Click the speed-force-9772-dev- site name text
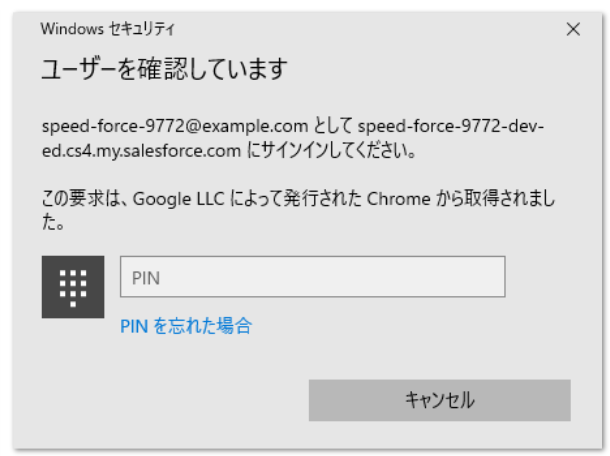The width and height of the screenshot is (610, 456). [451, 126]
